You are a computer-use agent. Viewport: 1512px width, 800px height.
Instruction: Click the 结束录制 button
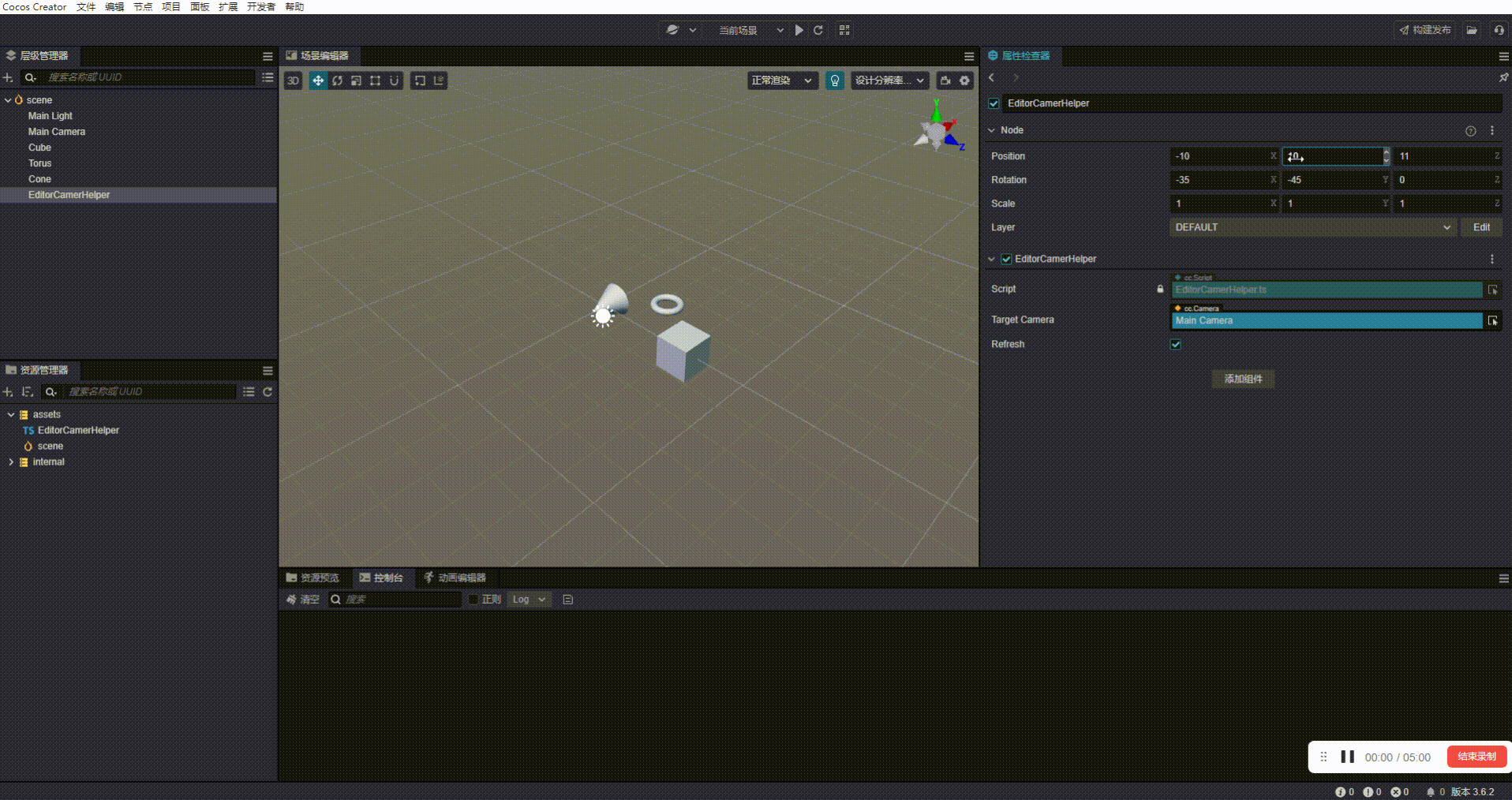coord(1476,757)
